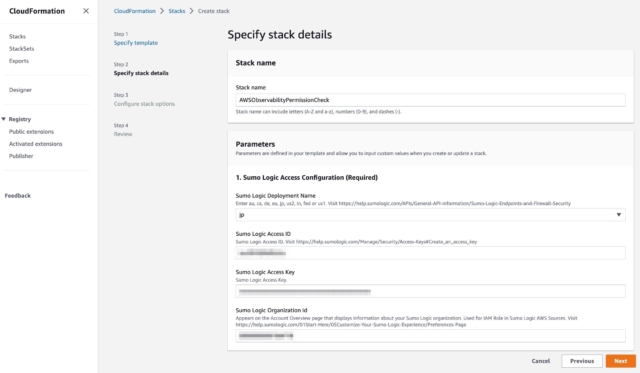Collapse the Registry section triangle
This screenshot has width=640, height=373.
point(4,119)
